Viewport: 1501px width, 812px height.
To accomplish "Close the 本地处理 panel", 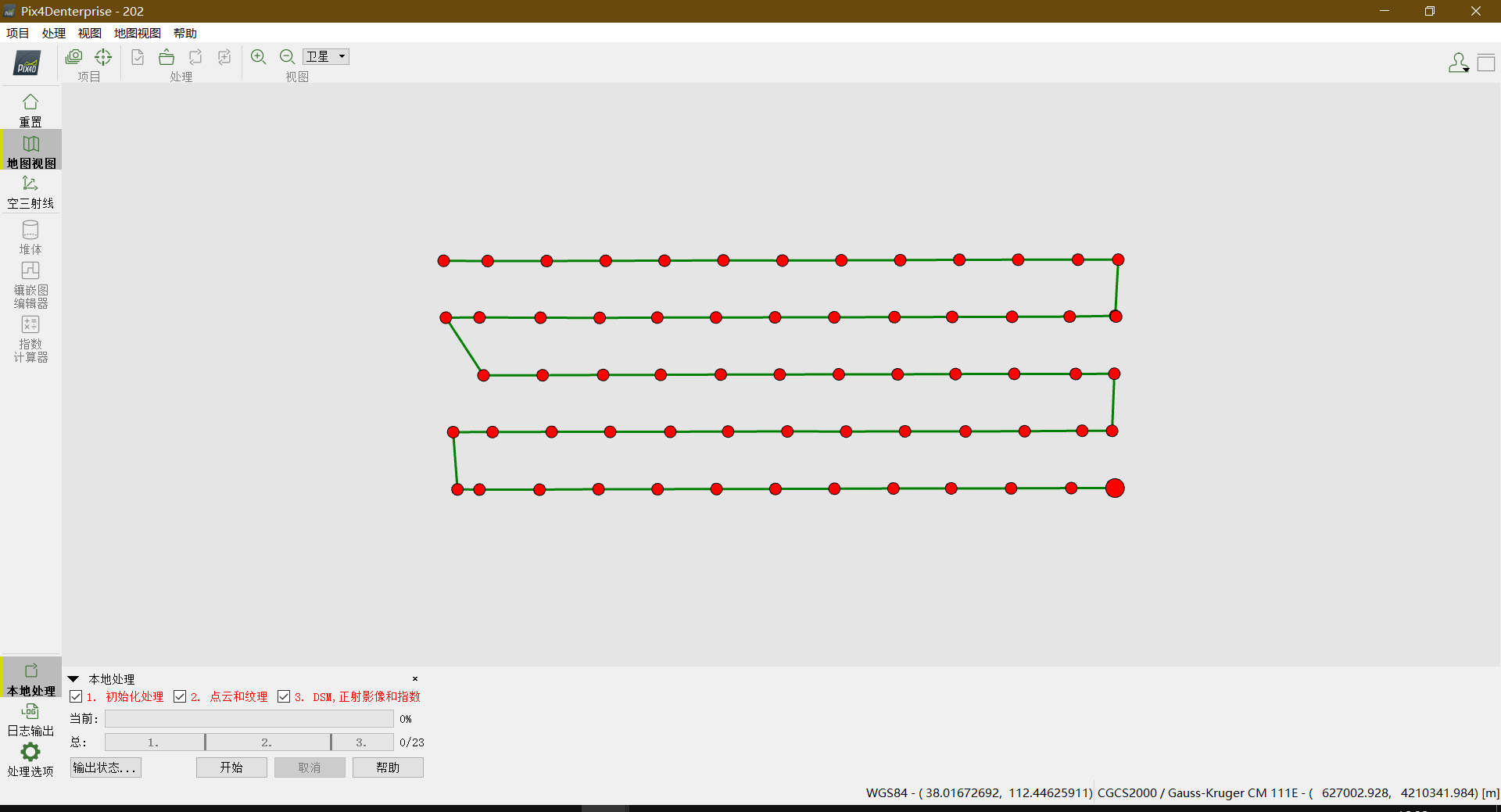I will 415,678.
